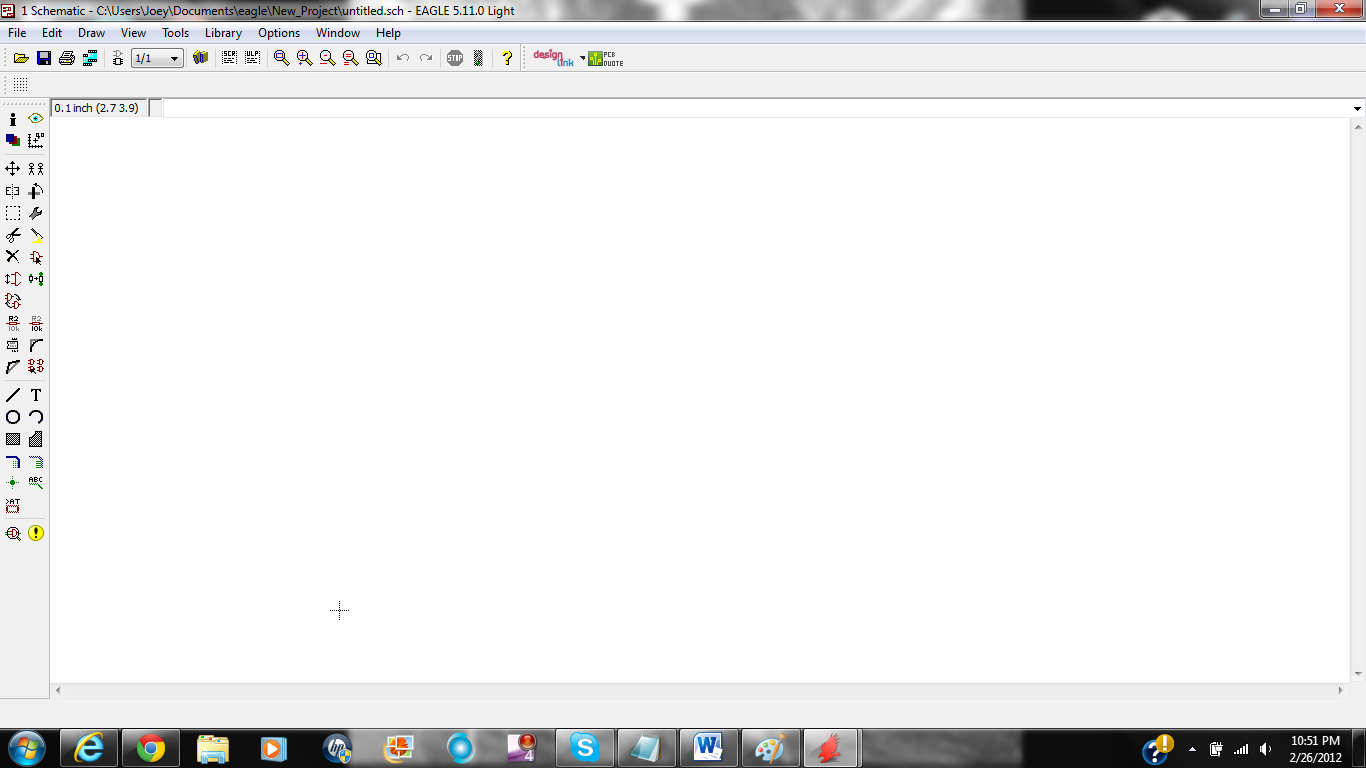Click the Use library icon
This screenshot has height=768, width=1366.
click(200, 58)
